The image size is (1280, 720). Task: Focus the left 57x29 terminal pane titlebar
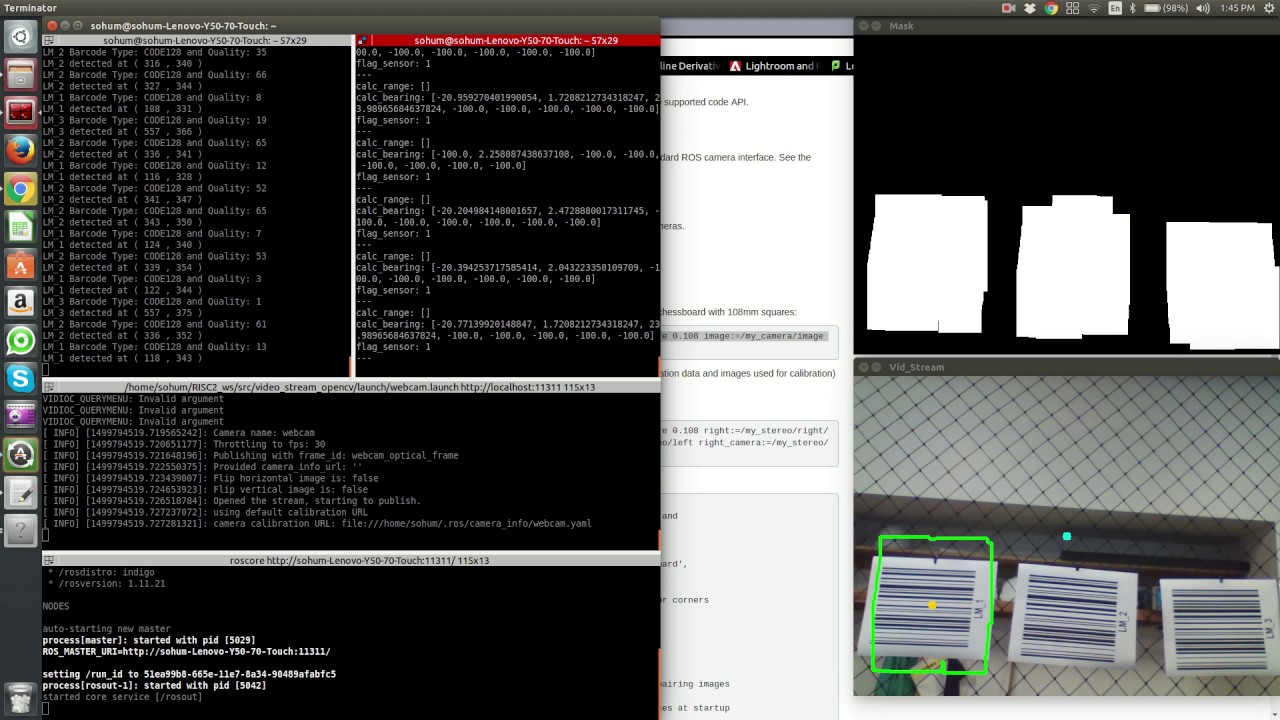199,41
